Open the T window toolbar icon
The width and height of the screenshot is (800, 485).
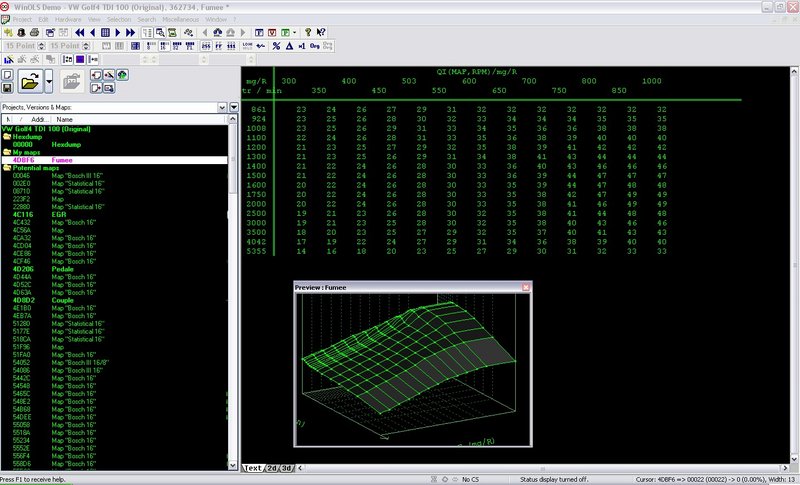(259, 33)
